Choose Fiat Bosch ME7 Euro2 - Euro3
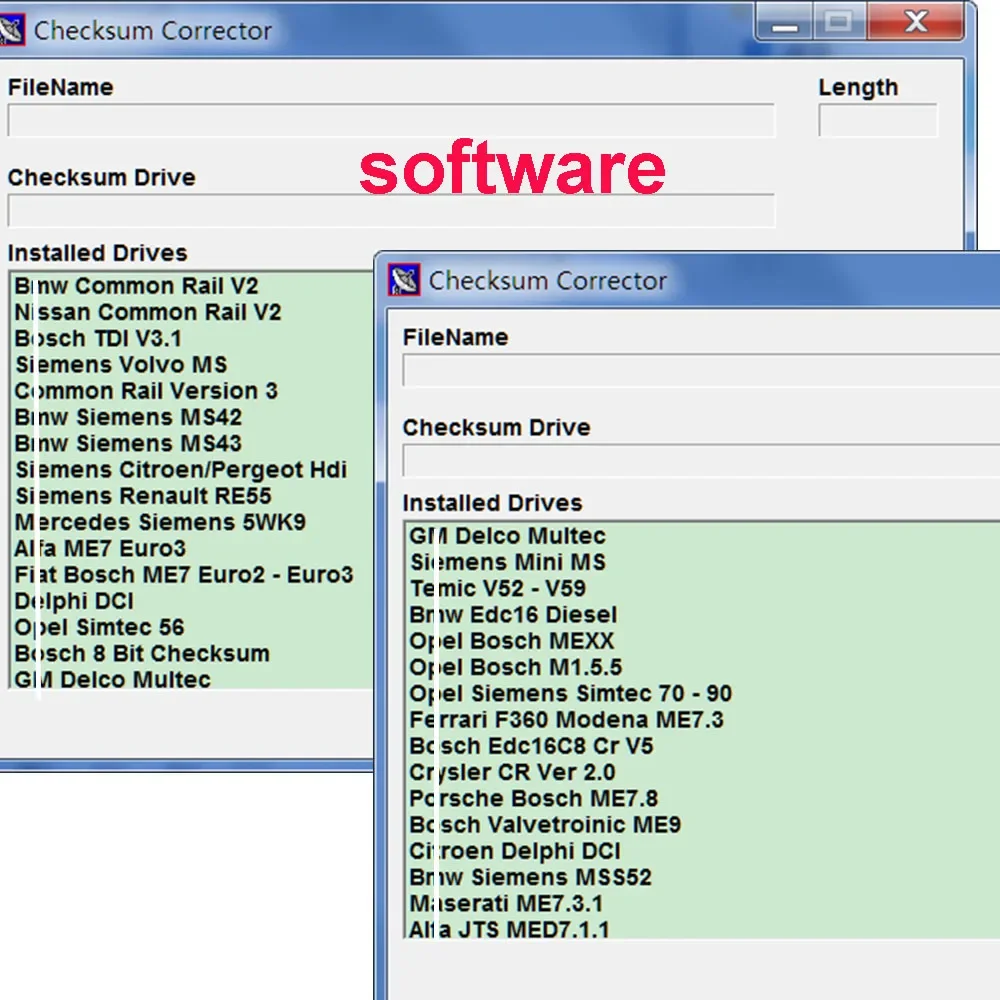Screen dimensions: 1000x1000 pyautogui.click(x=184, y=575)
